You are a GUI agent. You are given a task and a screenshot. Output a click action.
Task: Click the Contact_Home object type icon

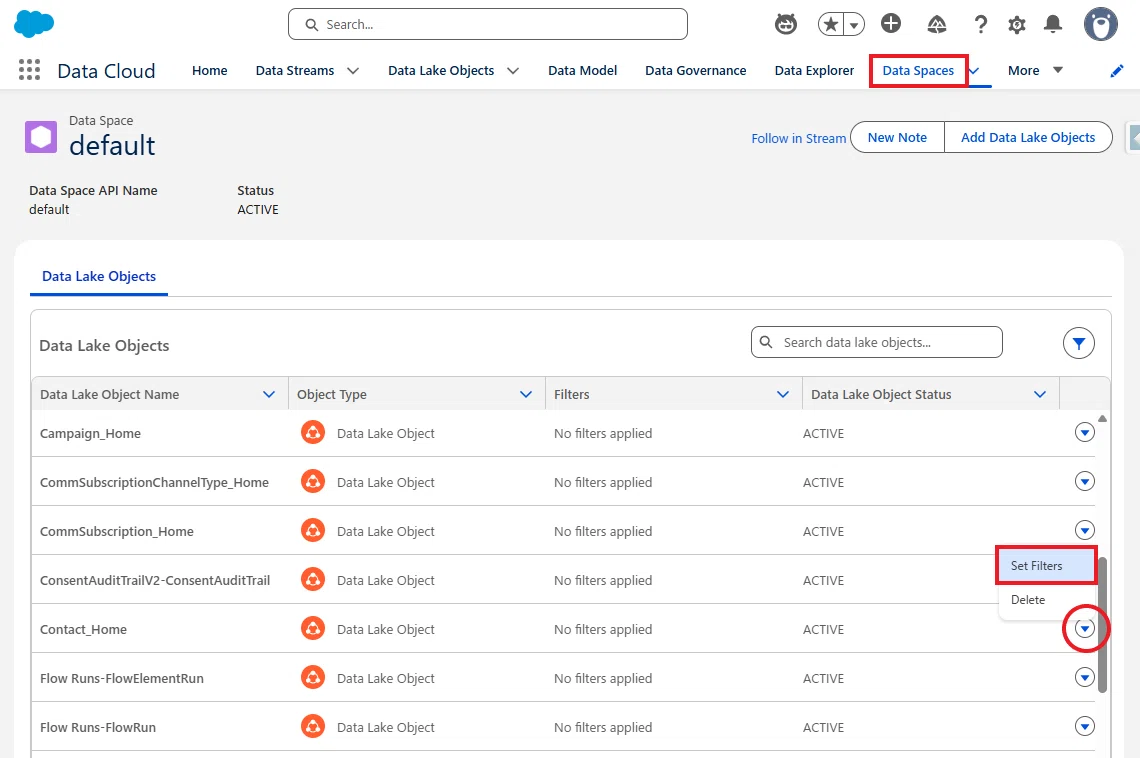point(313,629)
